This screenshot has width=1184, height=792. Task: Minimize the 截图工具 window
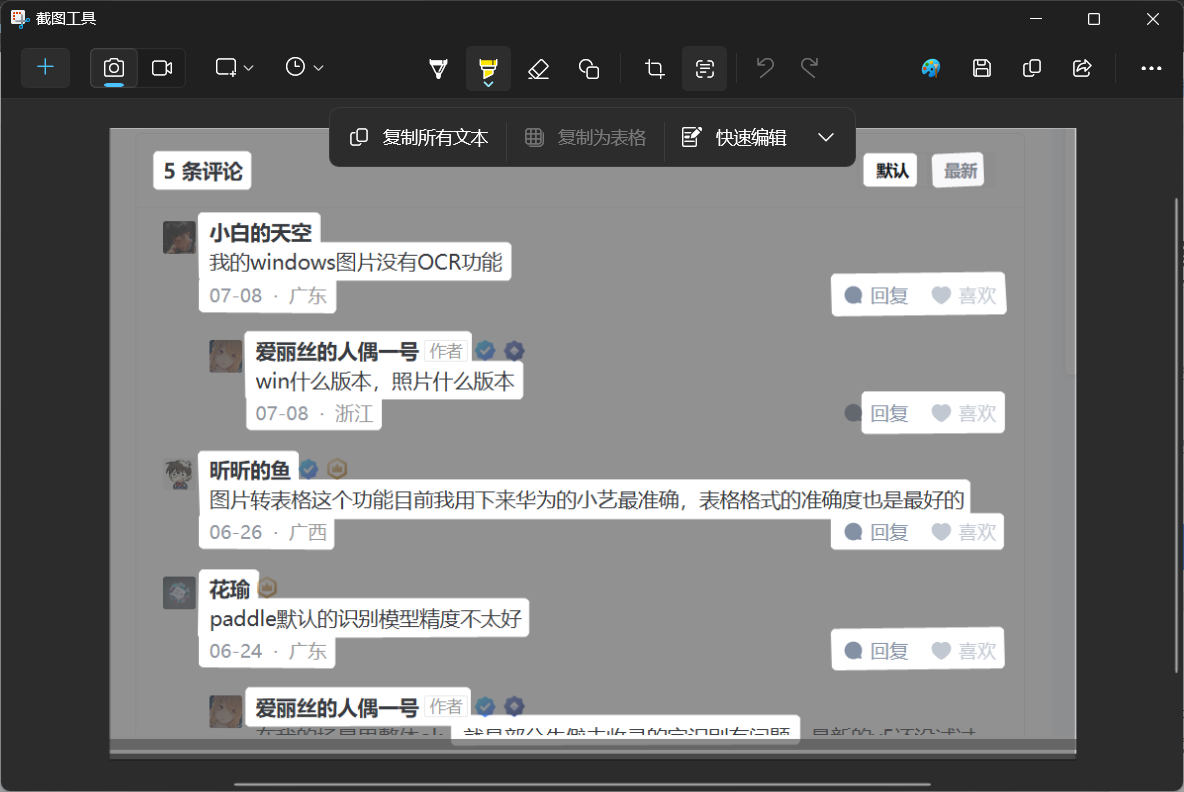tap(1036, 19)
